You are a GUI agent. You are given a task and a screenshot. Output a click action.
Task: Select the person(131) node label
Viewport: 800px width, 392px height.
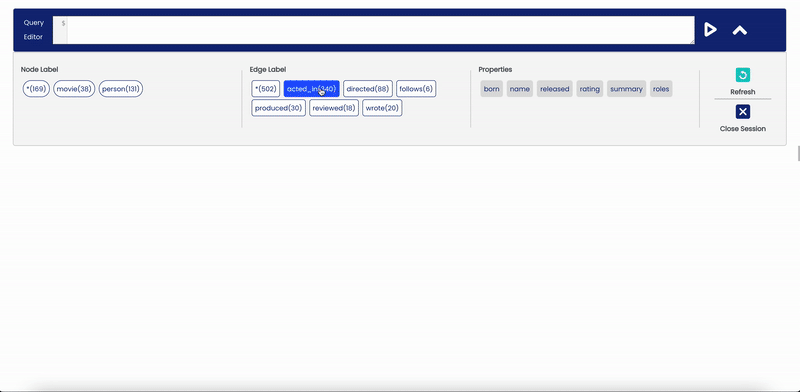click(121, 89)
